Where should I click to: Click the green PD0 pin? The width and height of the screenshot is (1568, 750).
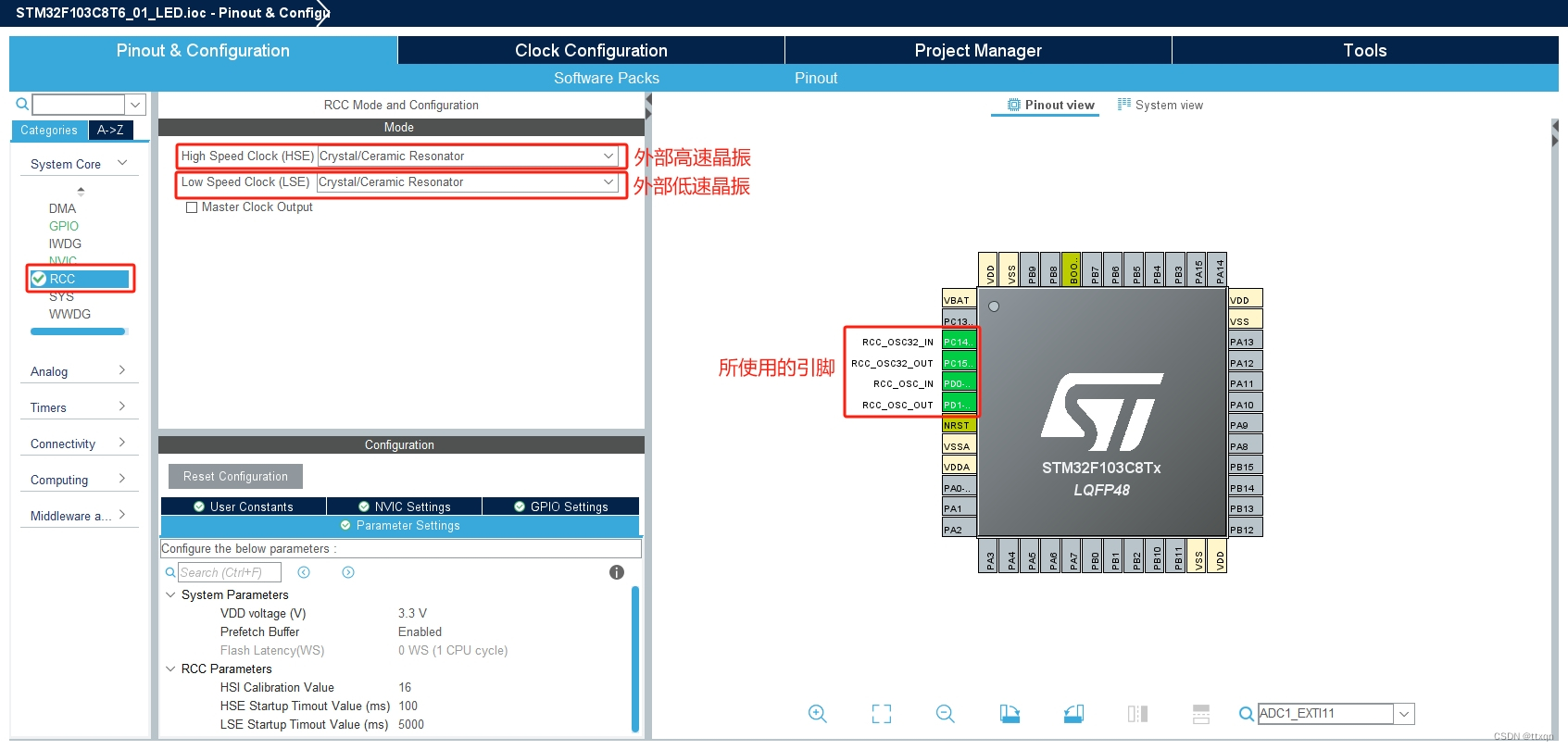(959, 383)
